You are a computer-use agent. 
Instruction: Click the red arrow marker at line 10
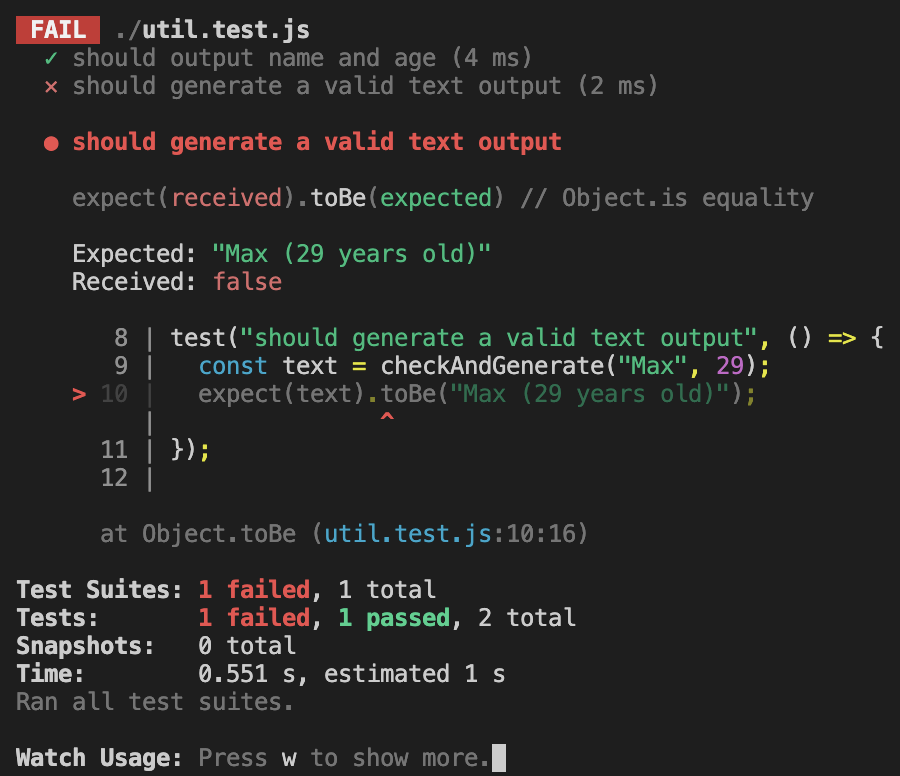pos(79,395)
